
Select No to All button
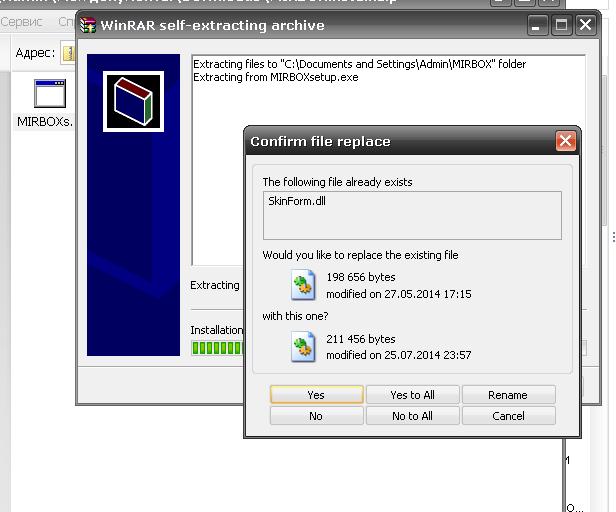412,416
